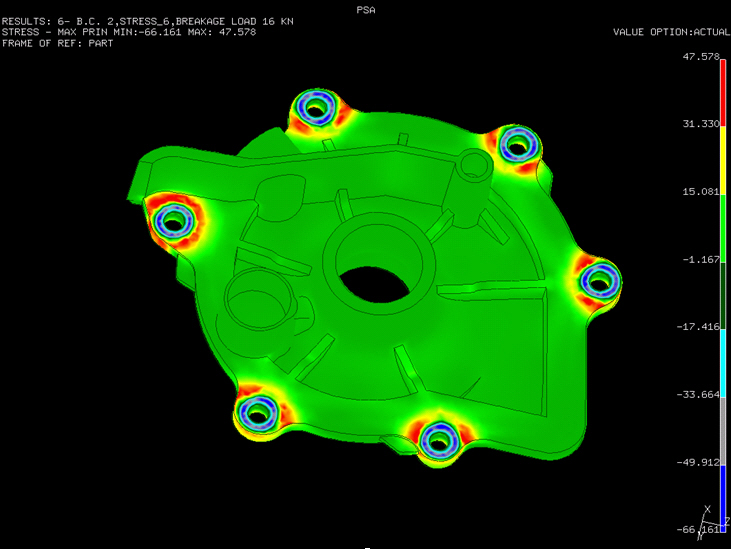This screenshot has width=731, height=549.
Task: Click the PSA title text
Action: (366, 9)
